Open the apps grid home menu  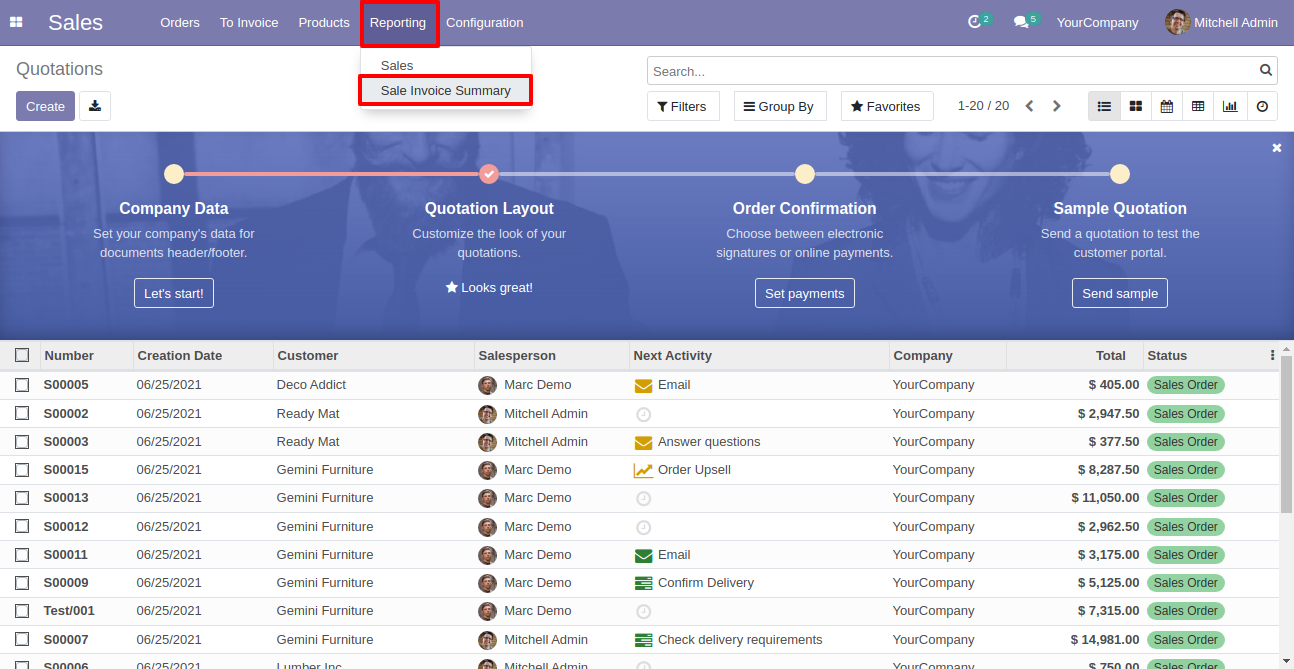pyautogui.click(x=16, y=22)
